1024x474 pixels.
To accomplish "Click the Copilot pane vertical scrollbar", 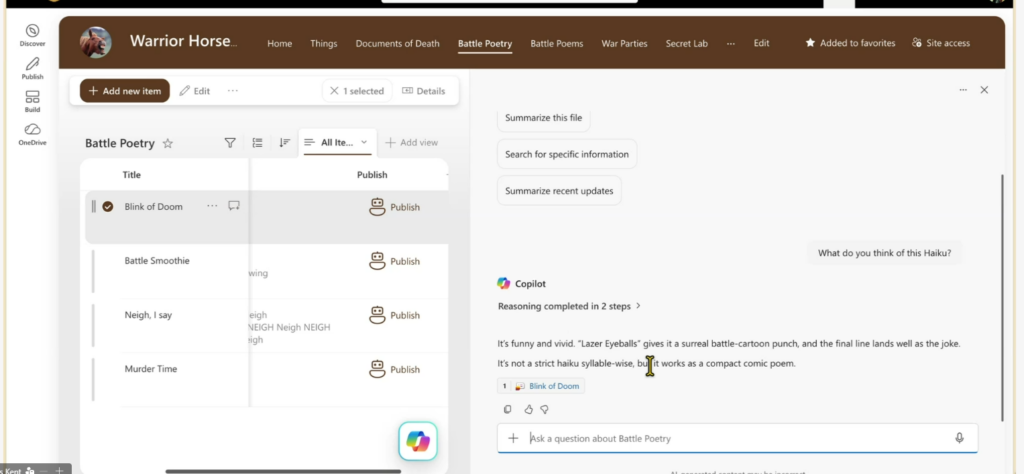I will pyautogui.click(x=1002, y=297).
